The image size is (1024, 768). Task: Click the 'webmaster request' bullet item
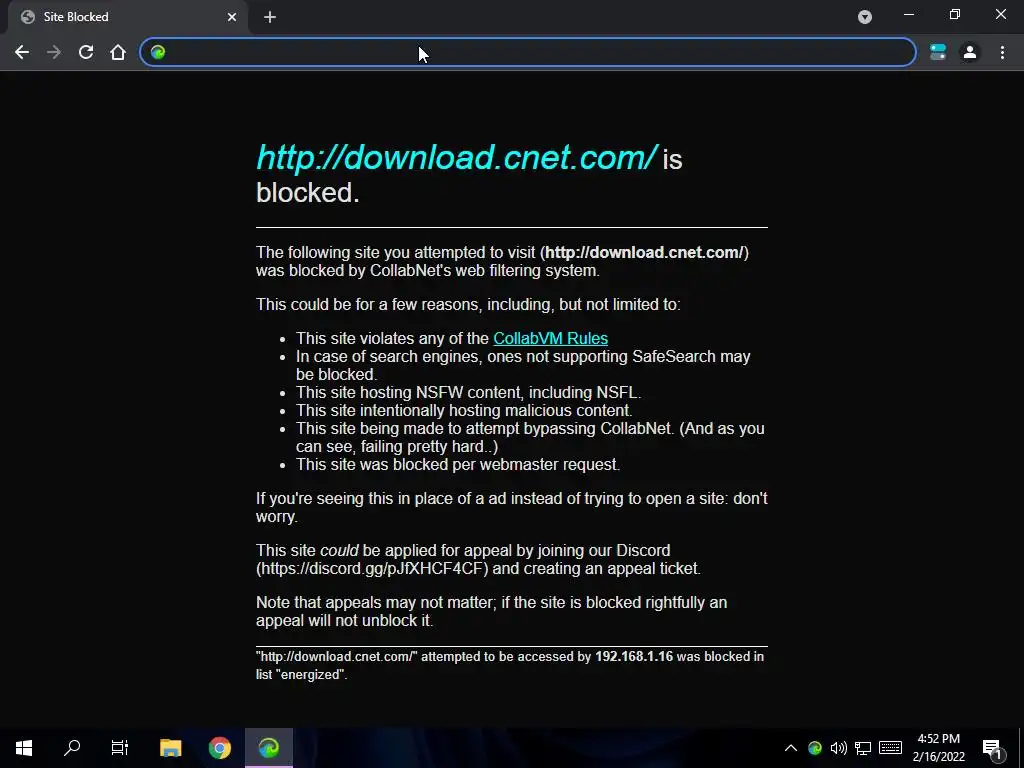458,464
